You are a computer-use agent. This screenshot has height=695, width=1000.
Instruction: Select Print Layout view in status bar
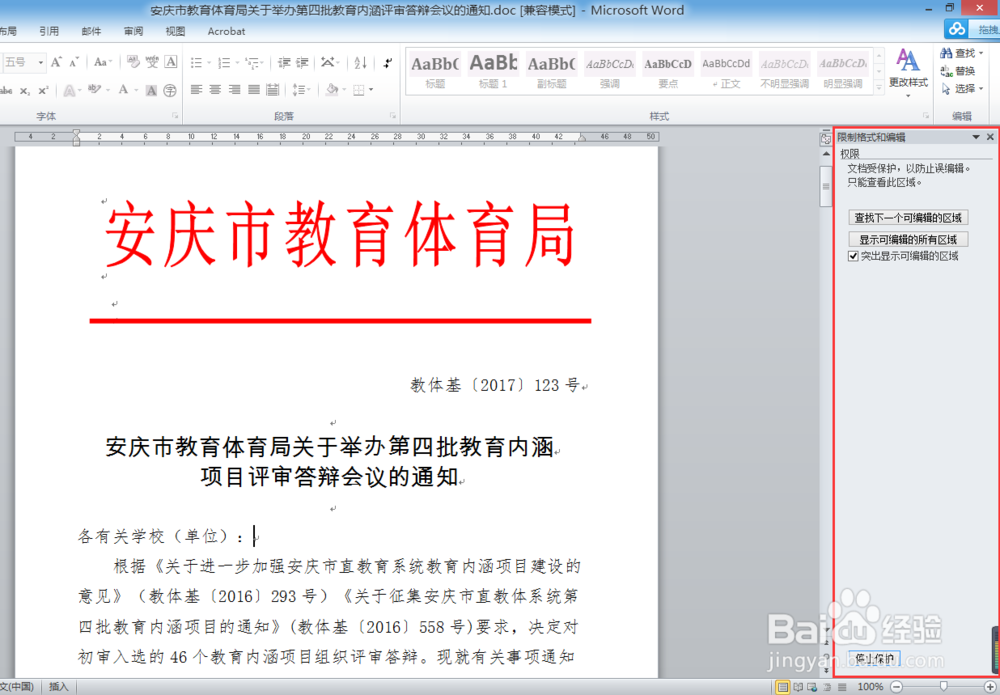783,688
